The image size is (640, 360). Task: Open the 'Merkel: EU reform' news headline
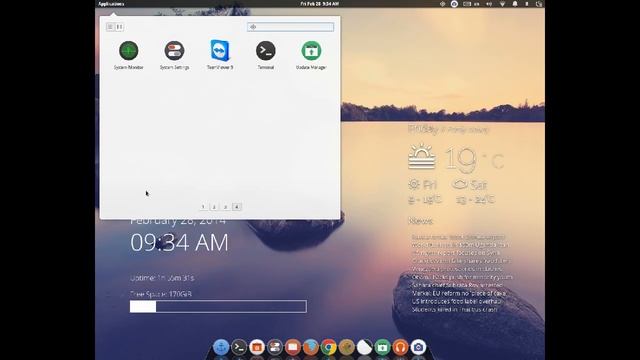[x=458, y=293]
